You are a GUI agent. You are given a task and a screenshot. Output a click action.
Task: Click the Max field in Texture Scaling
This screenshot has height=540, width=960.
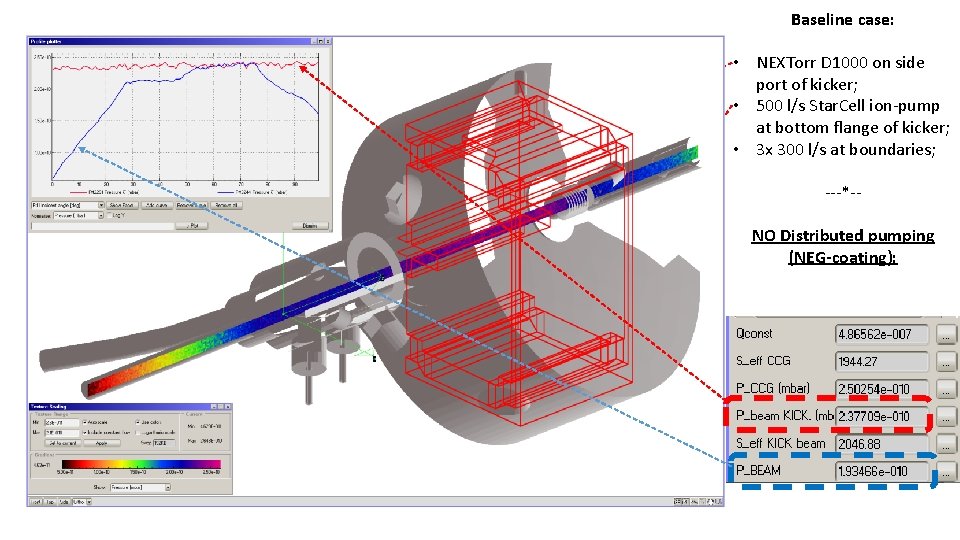[62, 433]
